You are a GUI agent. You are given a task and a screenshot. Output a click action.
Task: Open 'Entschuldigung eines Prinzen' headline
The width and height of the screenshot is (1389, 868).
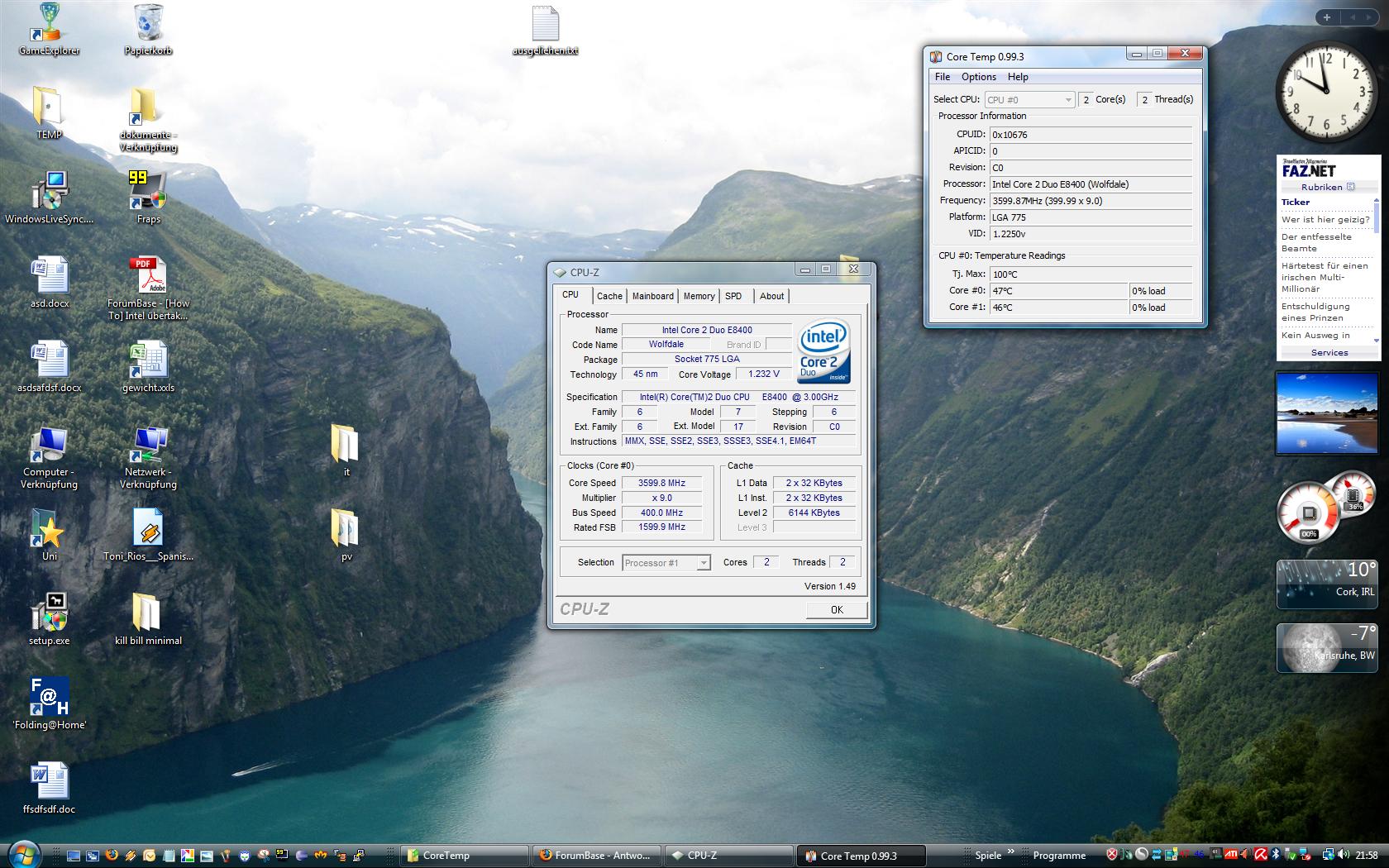click(x=1315, y=312)
